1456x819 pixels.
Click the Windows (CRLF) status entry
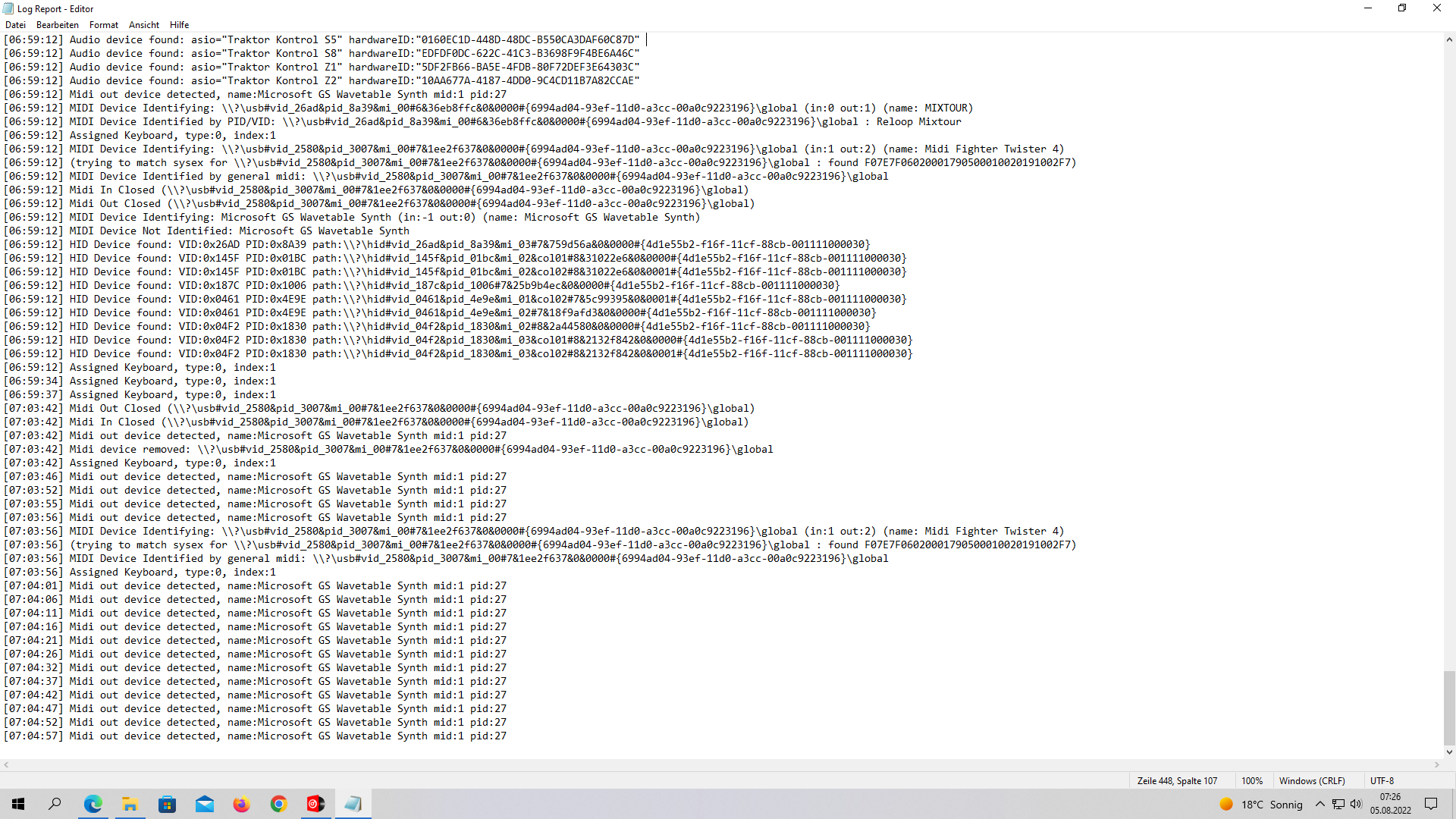(x=1312, y=781)
